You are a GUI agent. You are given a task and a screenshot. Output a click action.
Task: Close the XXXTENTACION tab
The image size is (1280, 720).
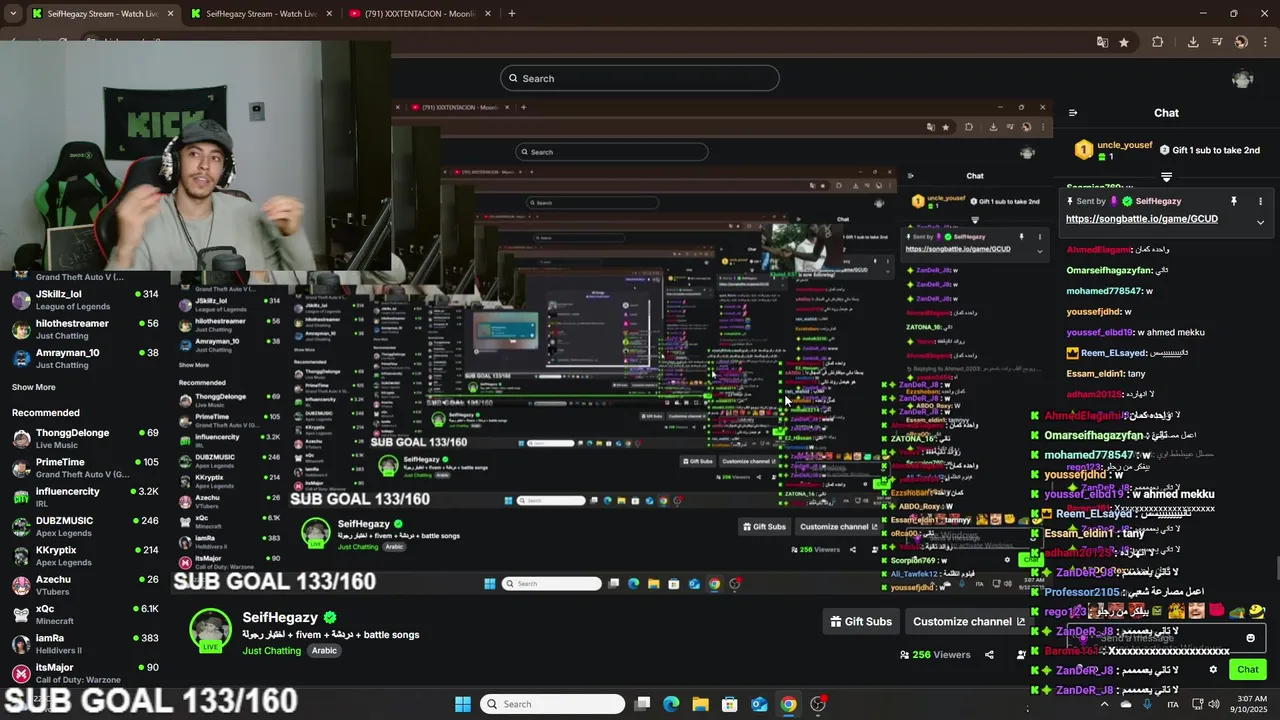pos(487,14)
